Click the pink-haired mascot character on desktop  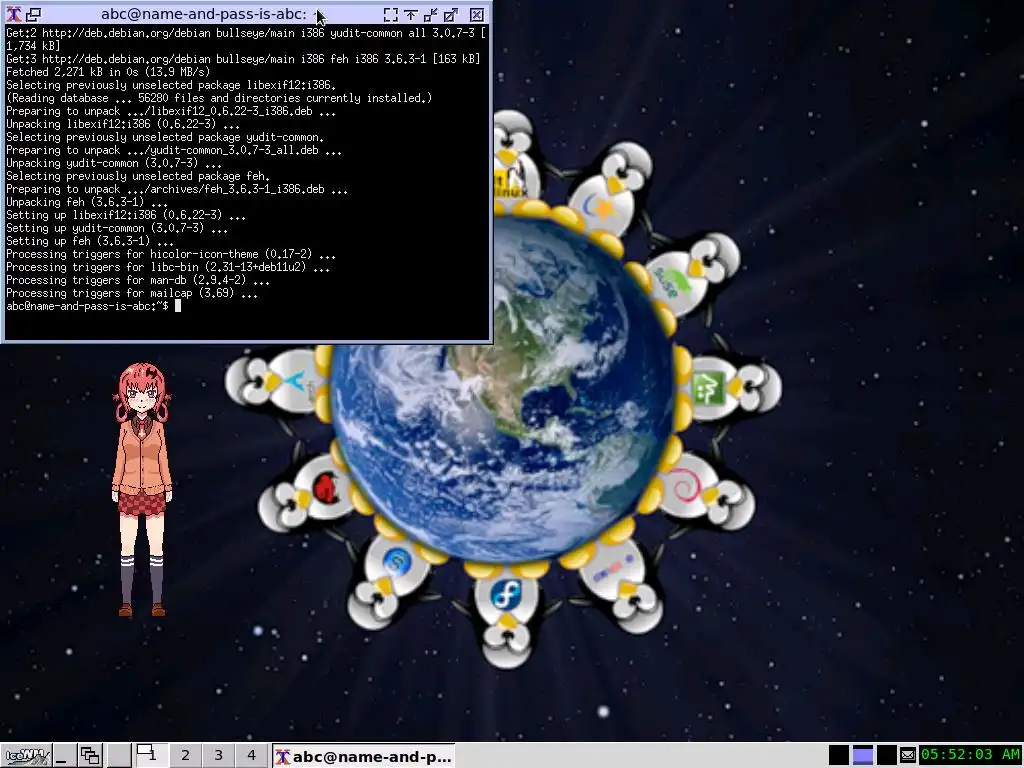tap(141, 490)
